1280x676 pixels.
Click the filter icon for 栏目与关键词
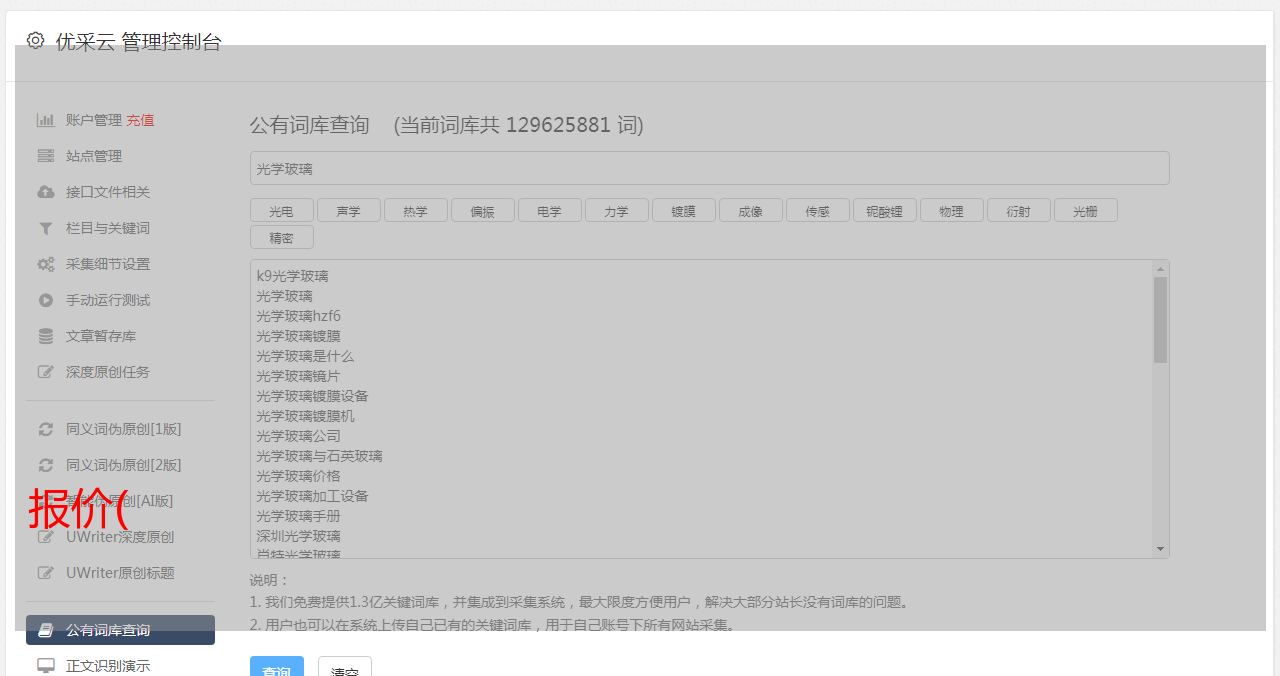[x=46, y=228]
